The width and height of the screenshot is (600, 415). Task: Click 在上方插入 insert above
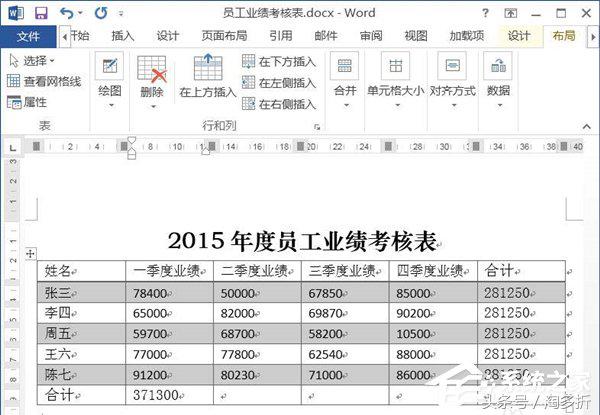tap(207, 76)
